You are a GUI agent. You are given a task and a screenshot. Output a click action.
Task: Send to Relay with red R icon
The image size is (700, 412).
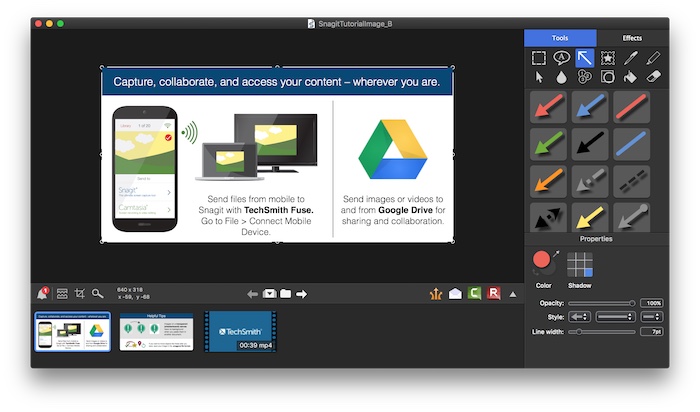click(494, 293)
